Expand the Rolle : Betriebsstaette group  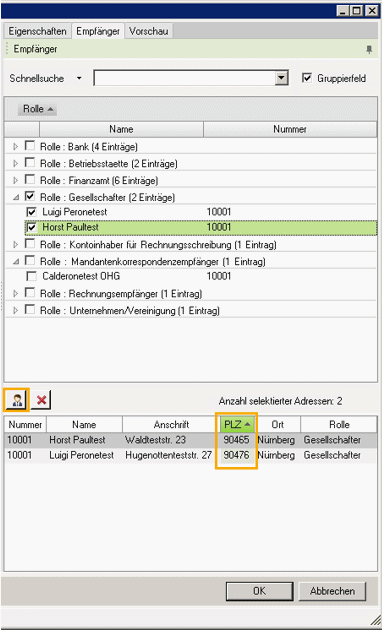[16, 164]
